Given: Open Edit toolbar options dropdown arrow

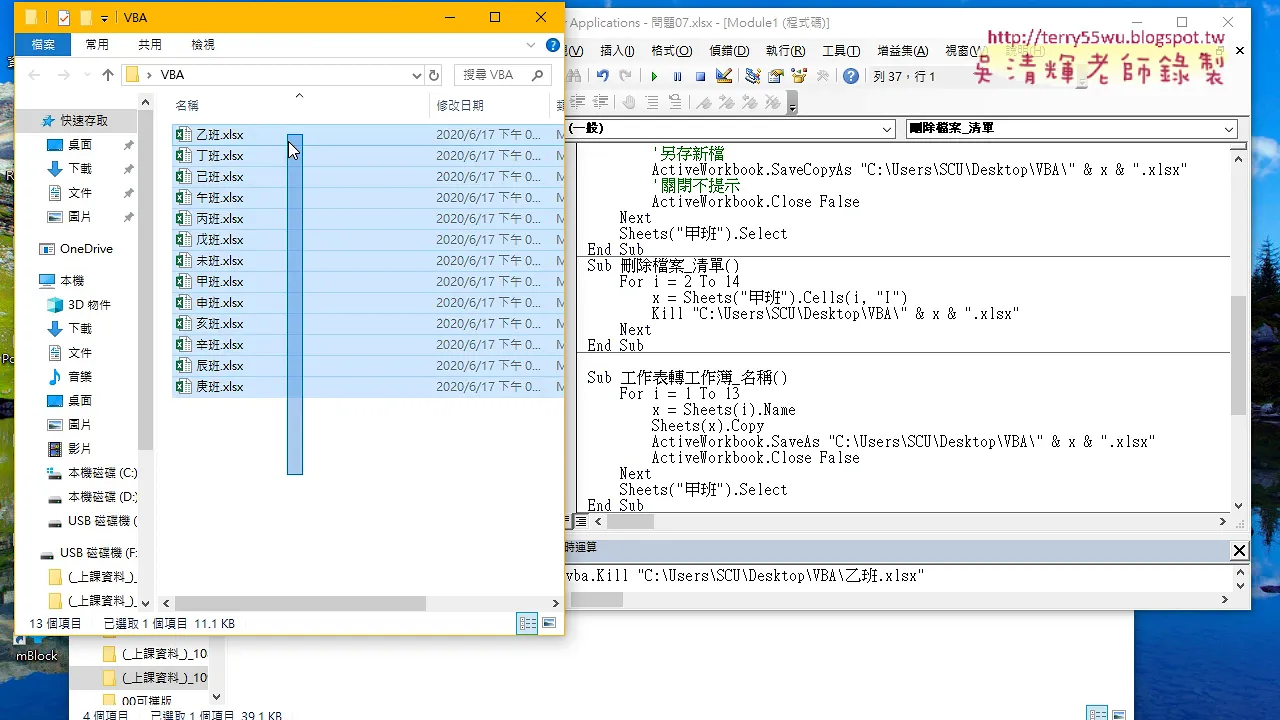Looking at the screenshot, I should coord(792,105).
